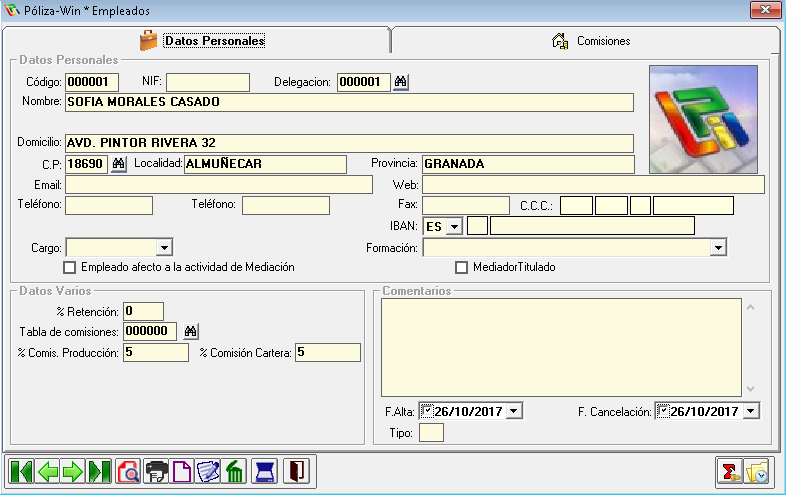The width and height of the screenshot is (786, 495).
Task: Click the IBAN account number field
Action: [x=593, y=226]
